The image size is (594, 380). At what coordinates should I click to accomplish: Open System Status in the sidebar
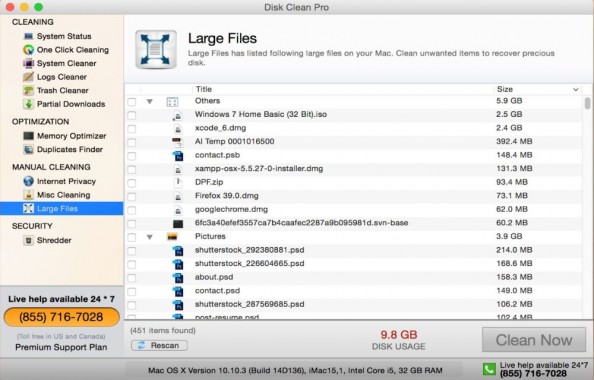click(x=64, y=36)
